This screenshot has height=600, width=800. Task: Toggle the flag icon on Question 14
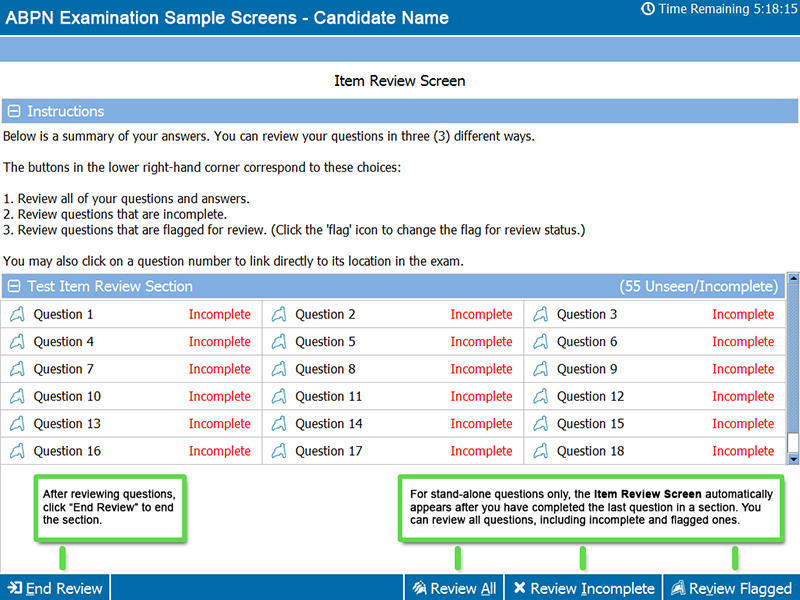[279, 423]
